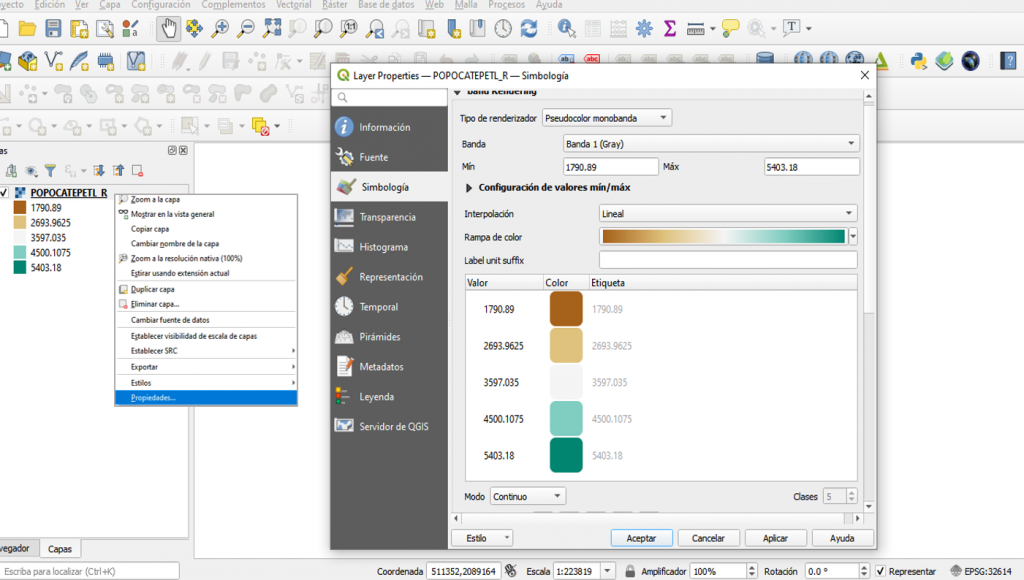Open the Interpolación dropdown
This screenshot has height=580, width=1024.
[x=728, y=213]
